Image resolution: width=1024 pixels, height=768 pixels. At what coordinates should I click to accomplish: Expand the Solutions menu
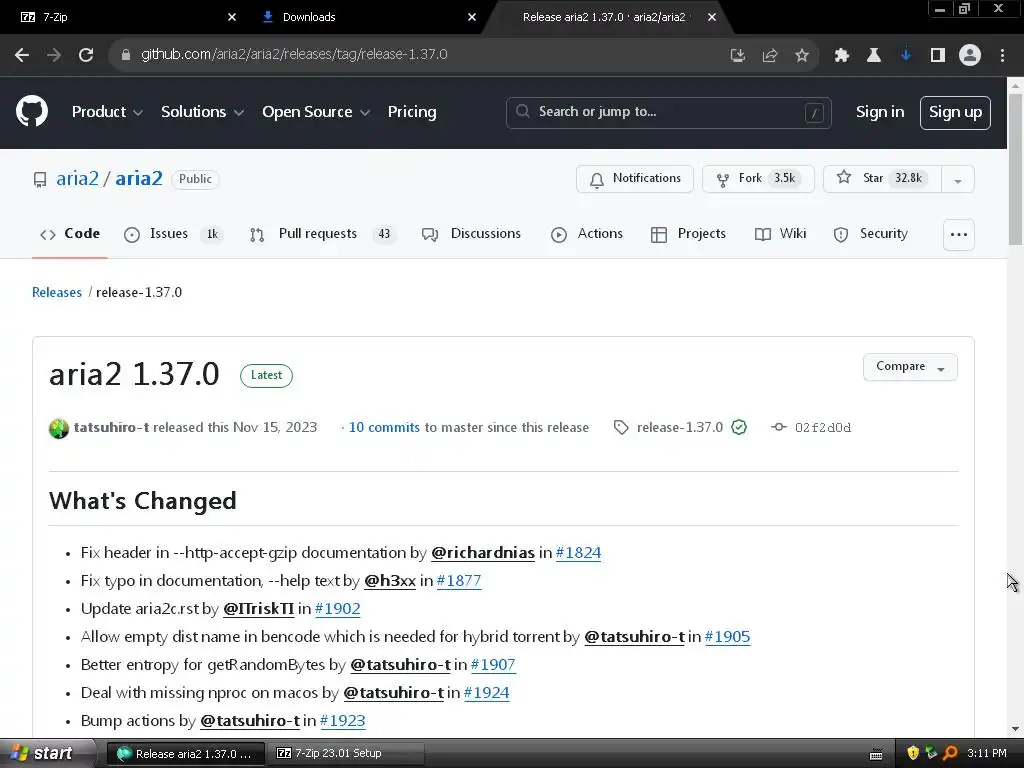click(x=202, y=112)
